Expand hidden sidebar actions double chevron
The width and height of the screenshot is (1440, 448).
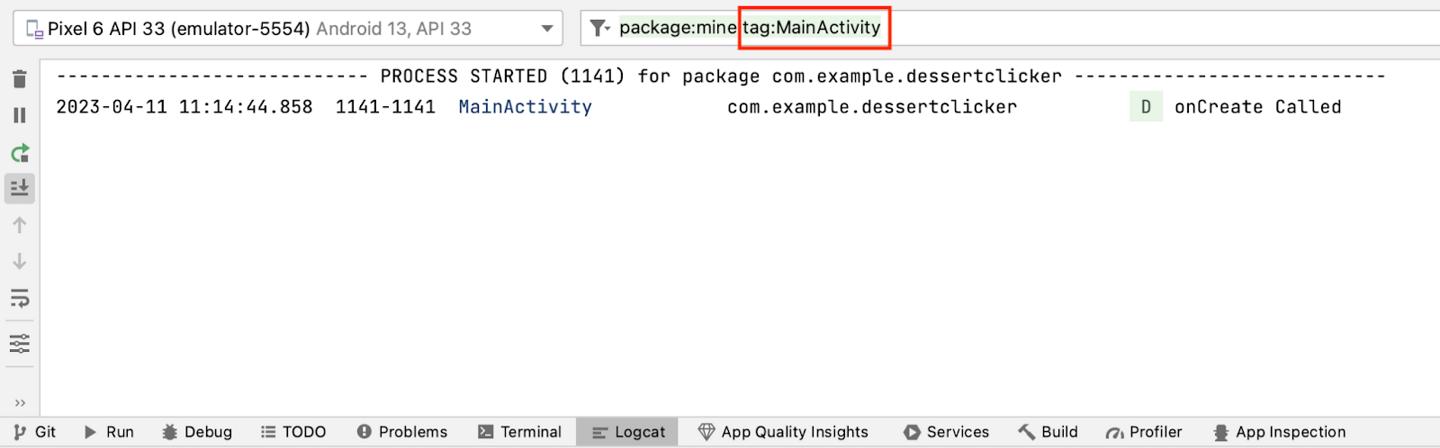[19, 403]
